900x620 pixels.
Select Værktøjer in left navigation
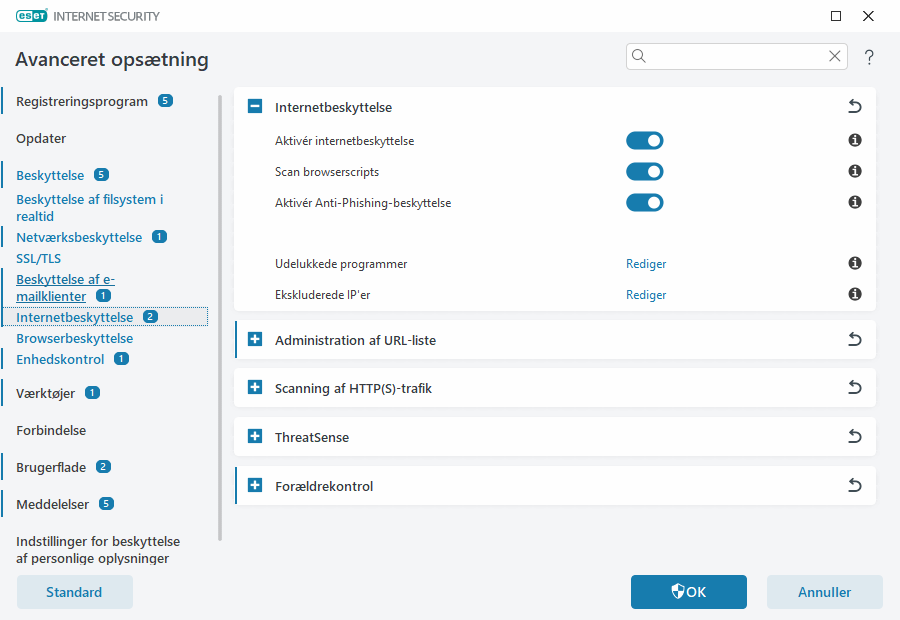coord(47,393)
